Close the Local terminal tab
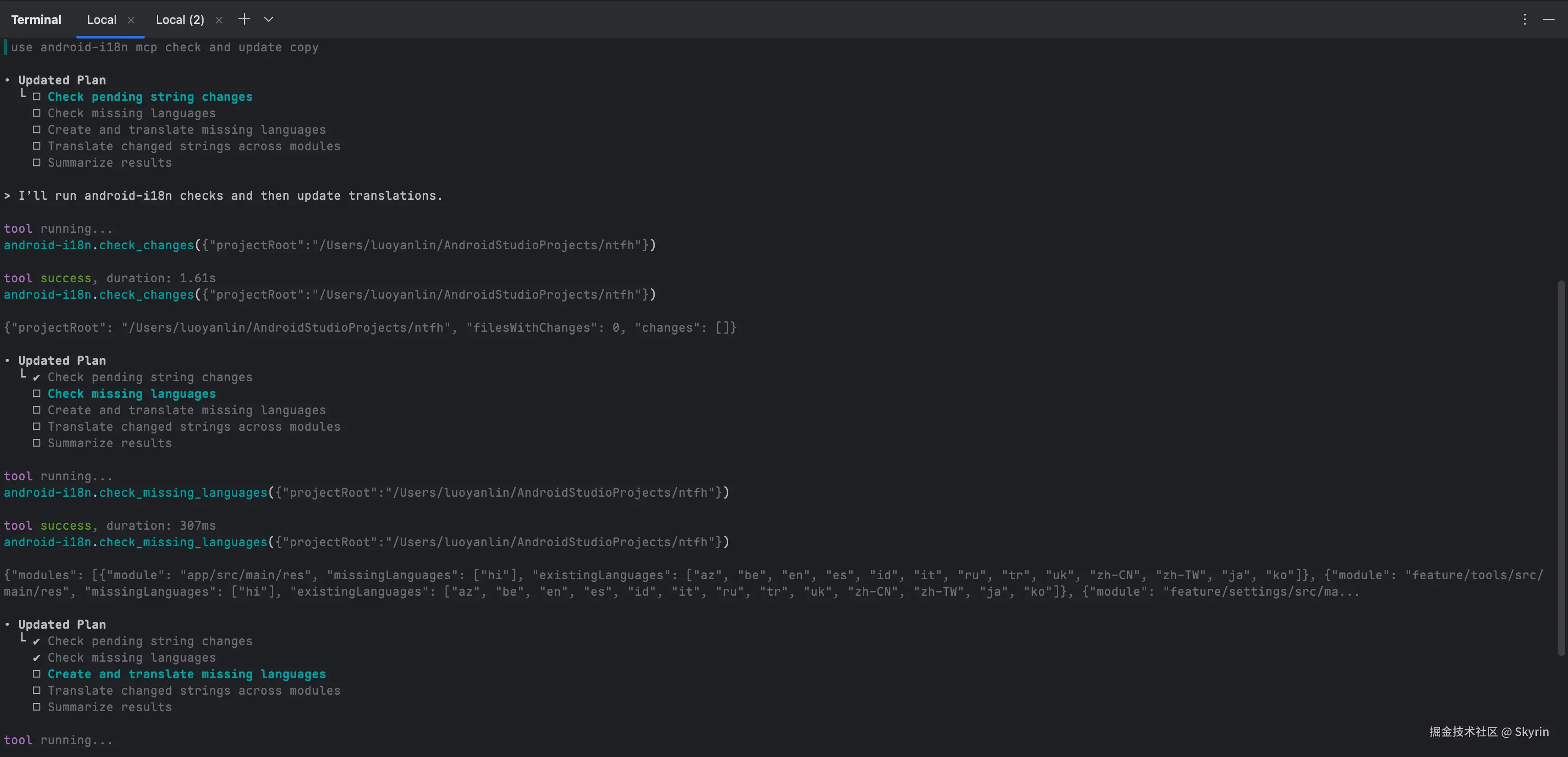The image size is (1568, 757). pyautogui.click(x=131, y=20)
